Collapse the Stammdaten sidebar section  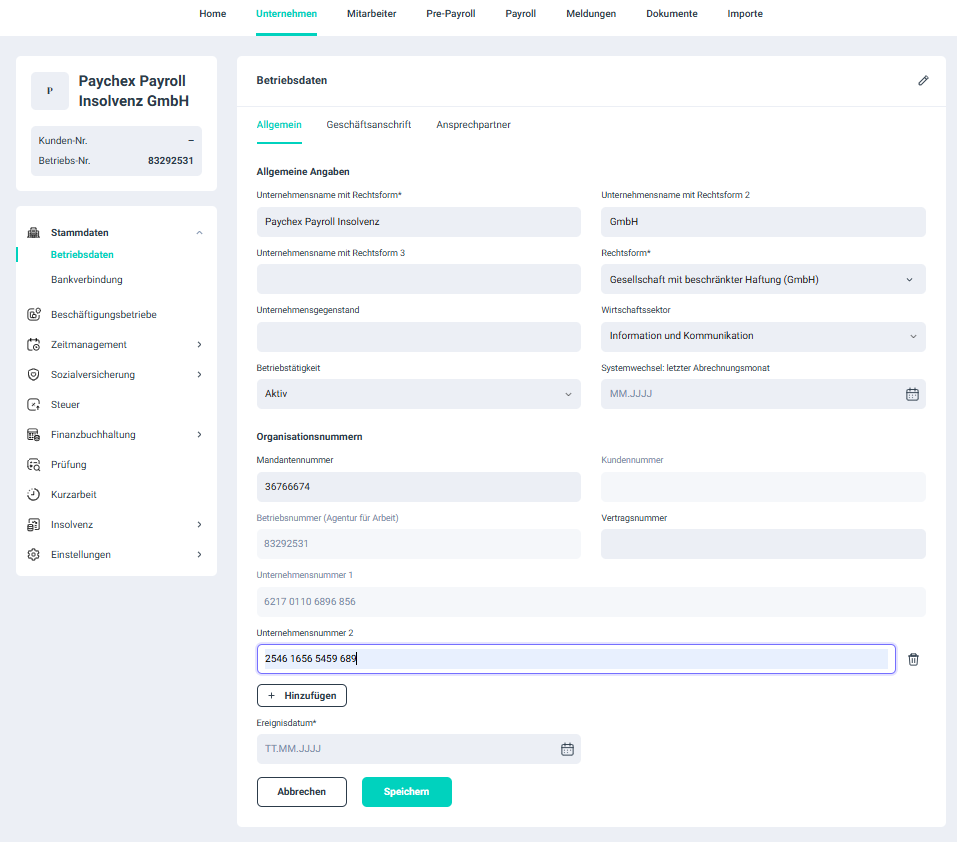point(199,233)
